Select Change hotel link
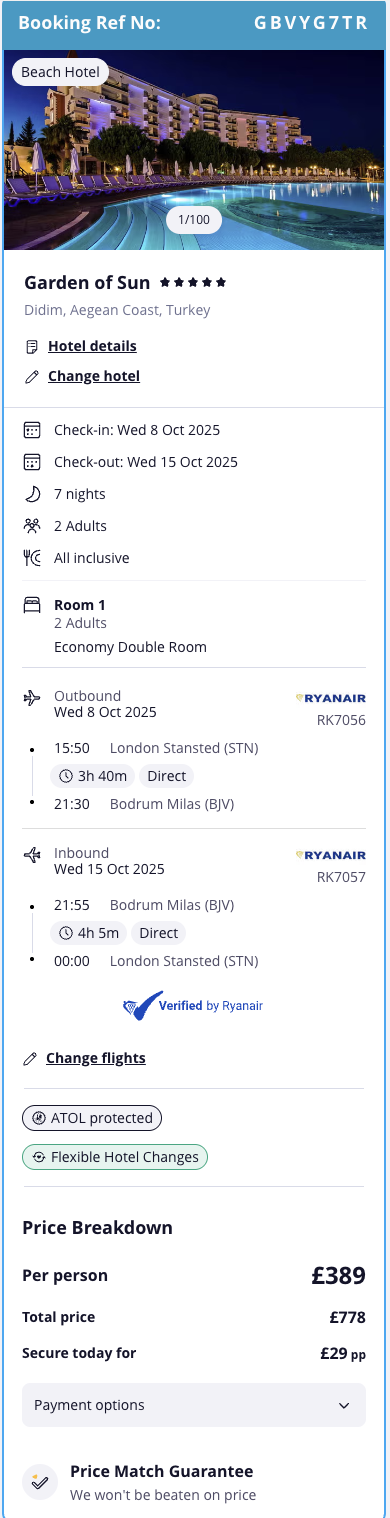 click(94, 376)
